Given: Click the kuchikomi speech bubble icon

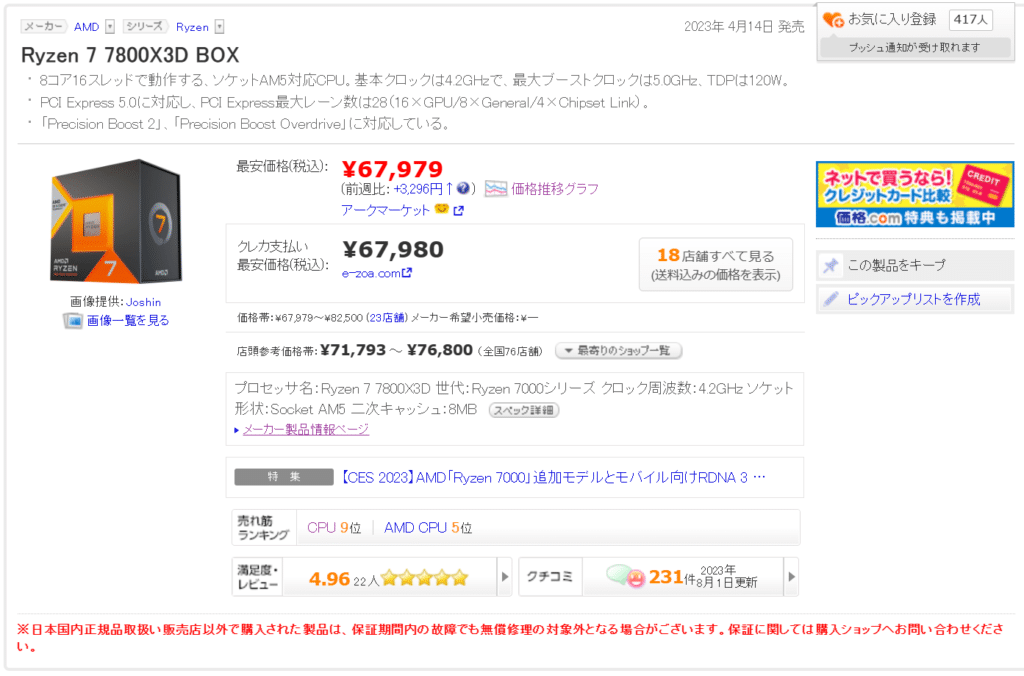Looking at the screenshot, I should pos(625,576).
